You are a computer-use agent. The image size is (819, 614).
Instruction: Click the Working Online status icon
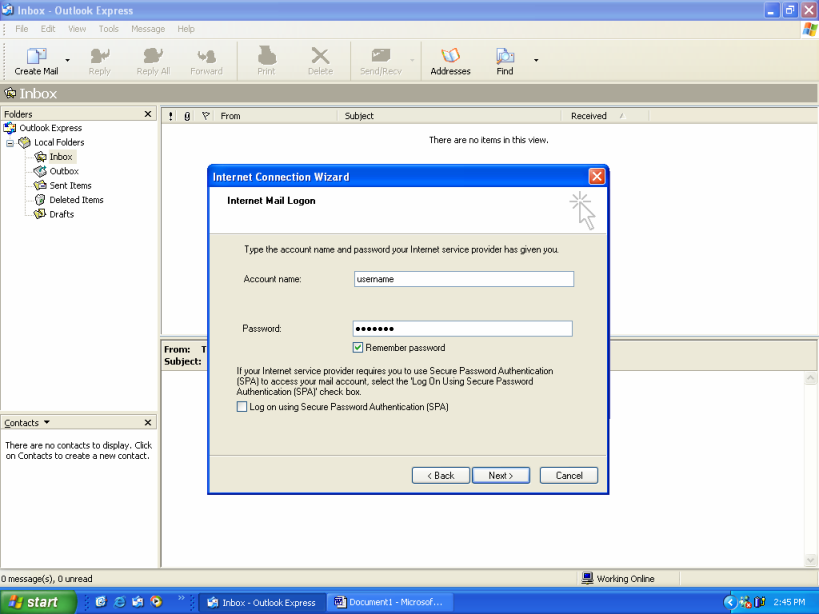(x=588, y=578)
